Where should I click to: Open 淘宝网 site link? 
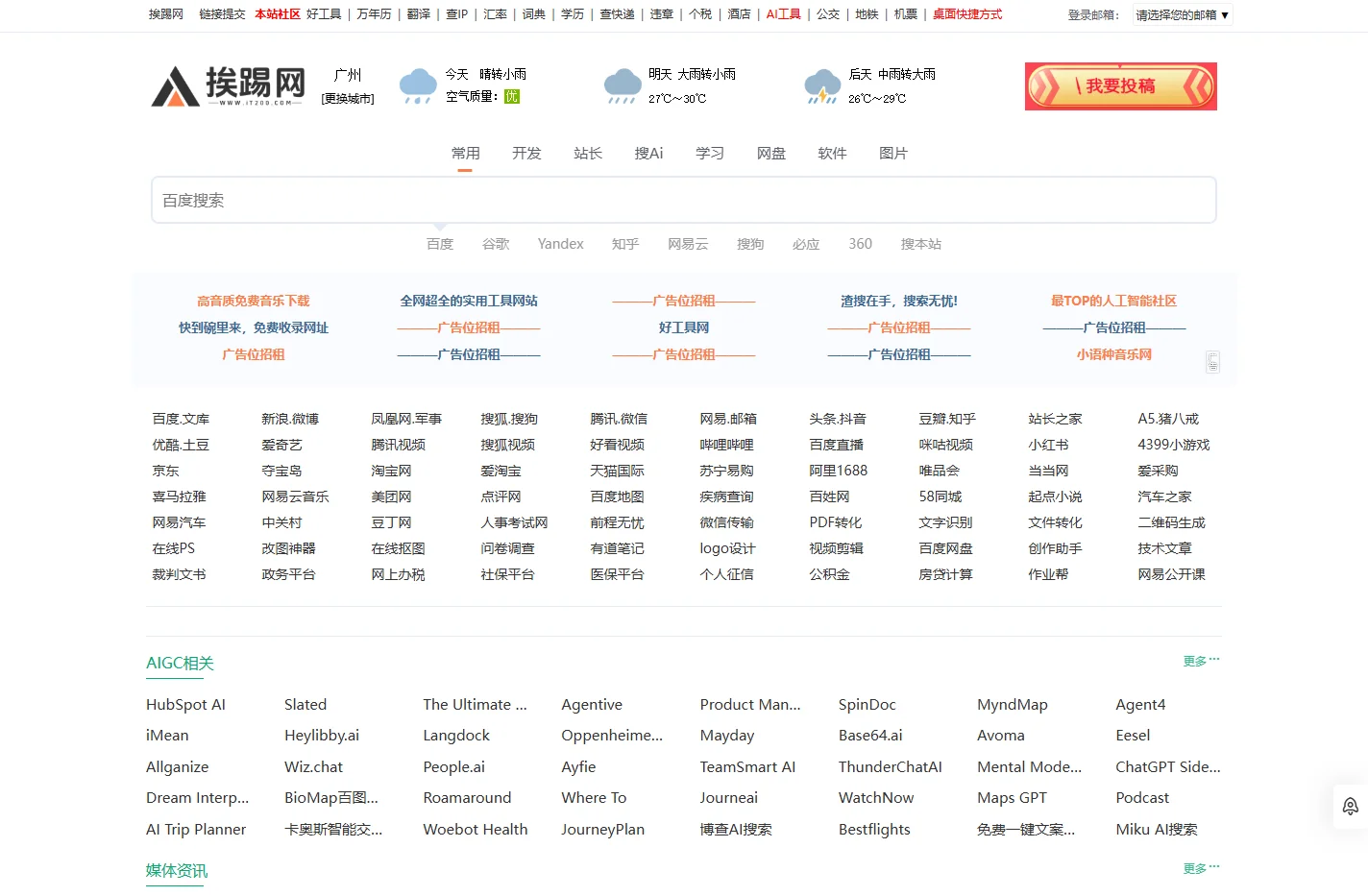pyautogui.click(x=391, y=471)
